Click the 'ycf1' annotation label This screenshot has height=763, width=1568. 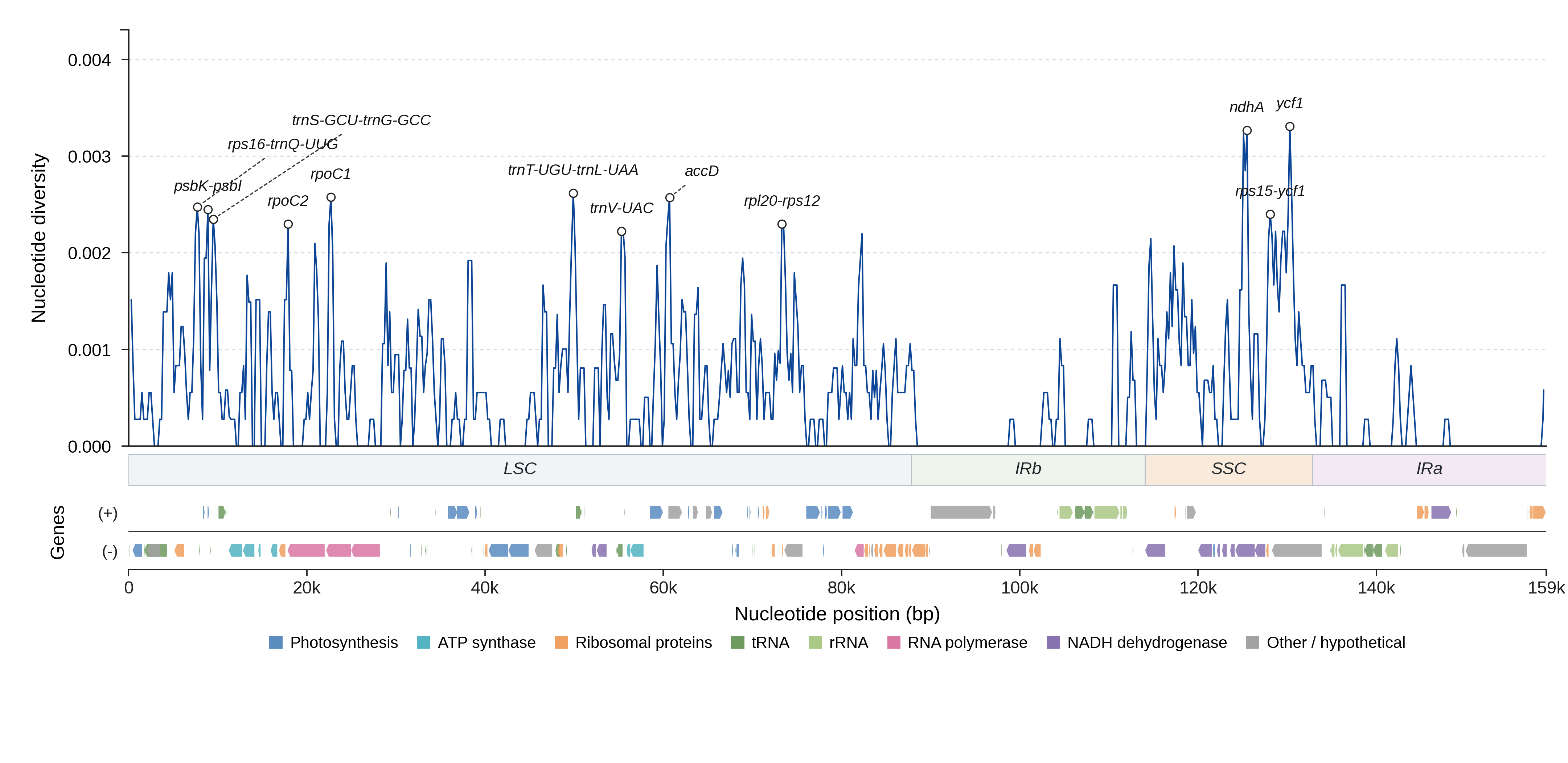tap(1289, 103)
